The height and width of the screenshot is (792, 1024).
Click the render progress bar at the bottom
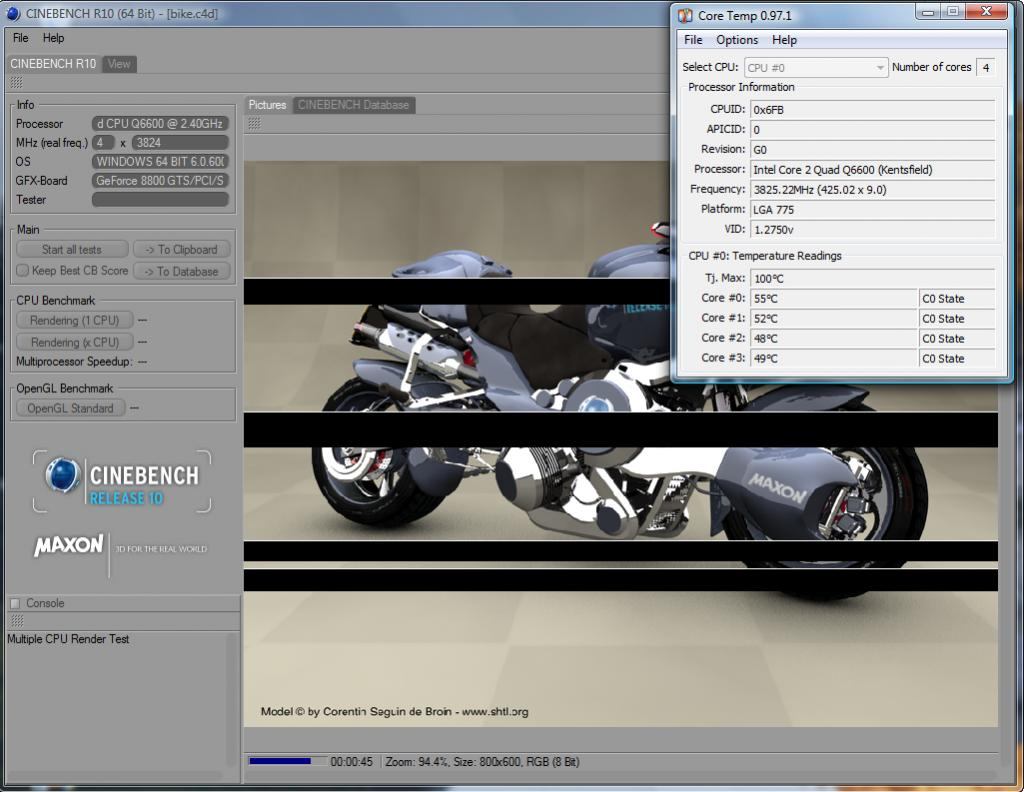coord(287,761)
